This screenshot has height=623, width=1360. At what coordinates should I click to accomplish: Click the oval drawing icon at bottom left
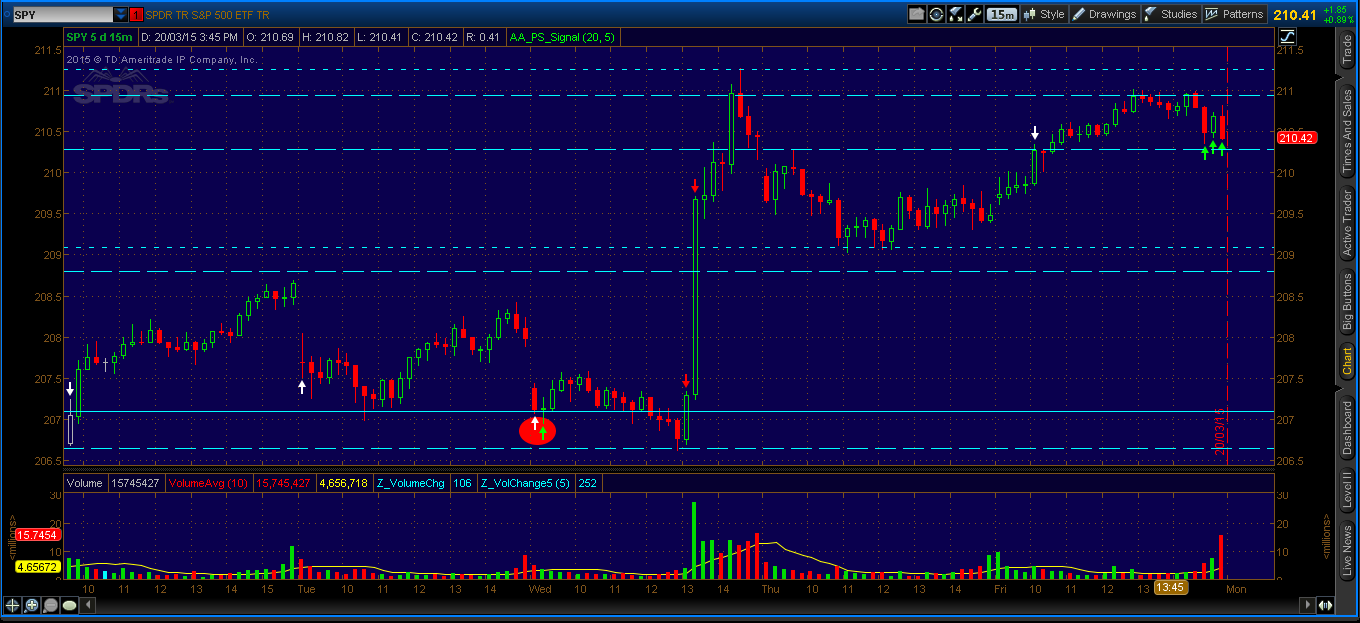click(70, 606)
